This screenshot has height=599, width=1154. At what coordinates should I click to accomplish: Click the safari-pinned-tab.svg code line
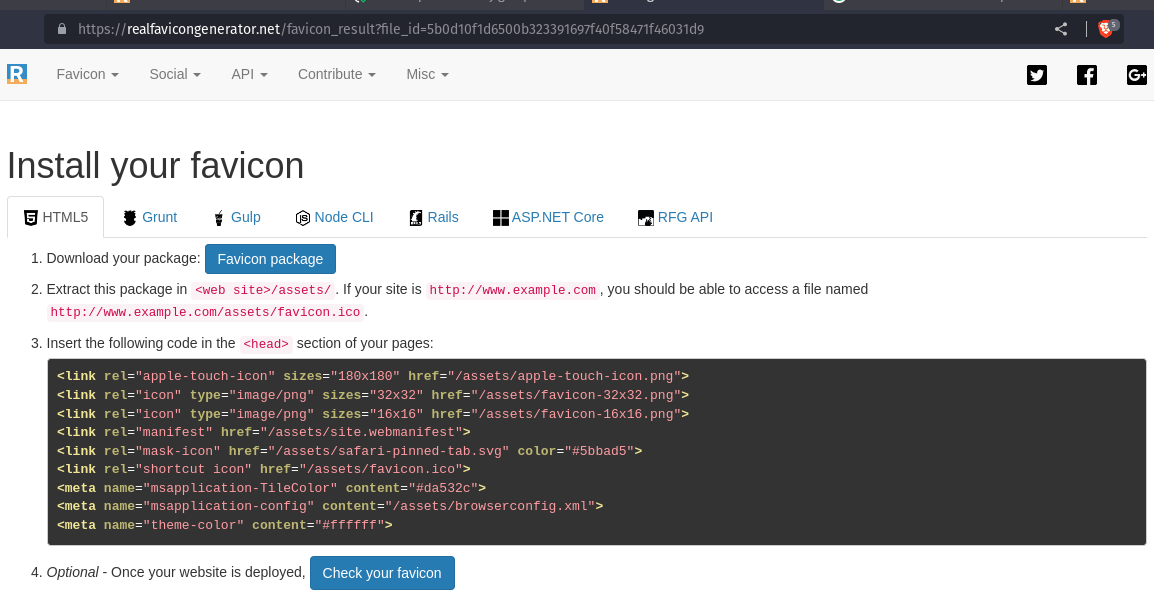(x=350, y=451)
